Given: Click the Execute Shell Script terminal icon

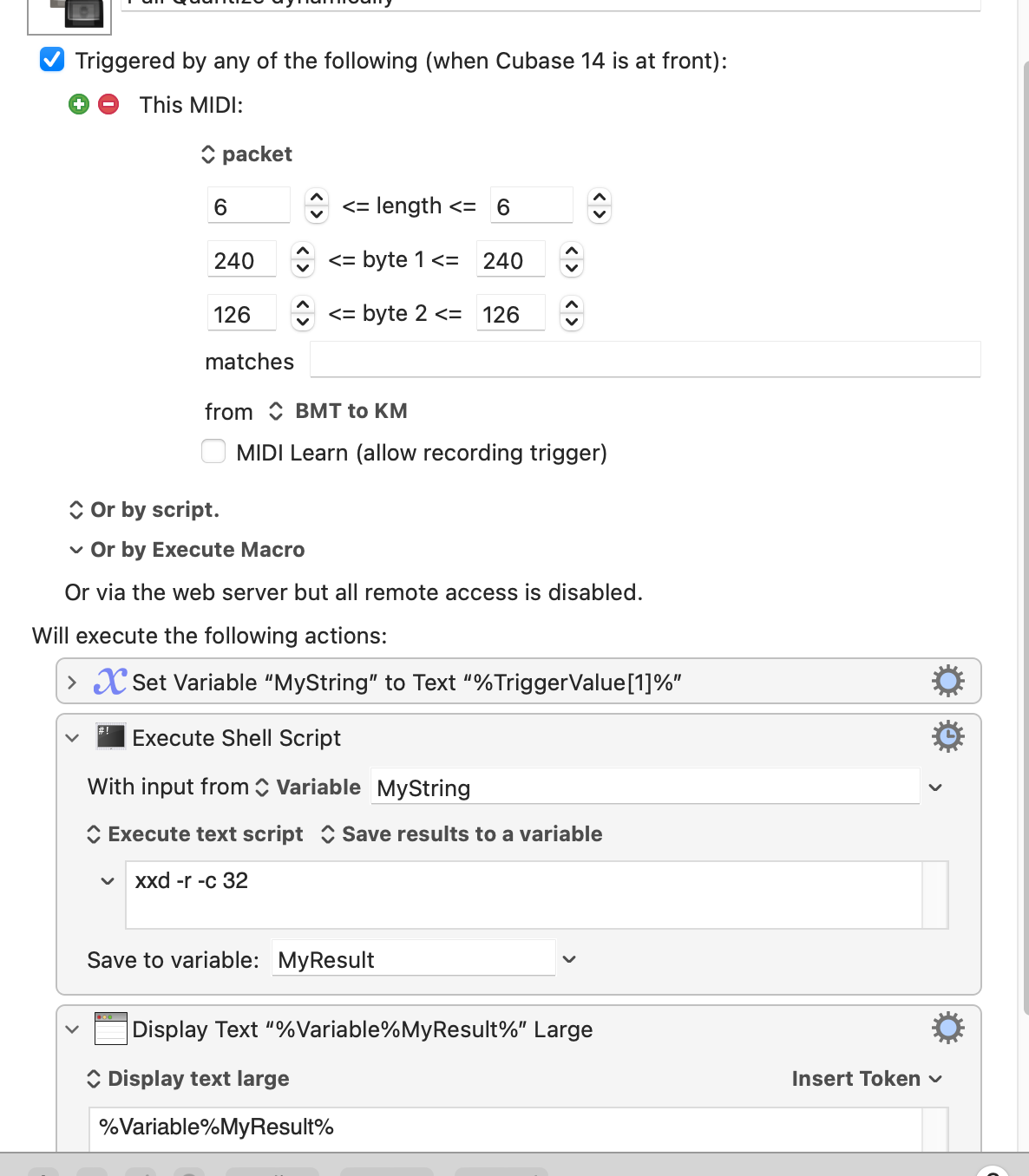Looking at the screenshot, I should pyautogui.click(x=111, y=737).
